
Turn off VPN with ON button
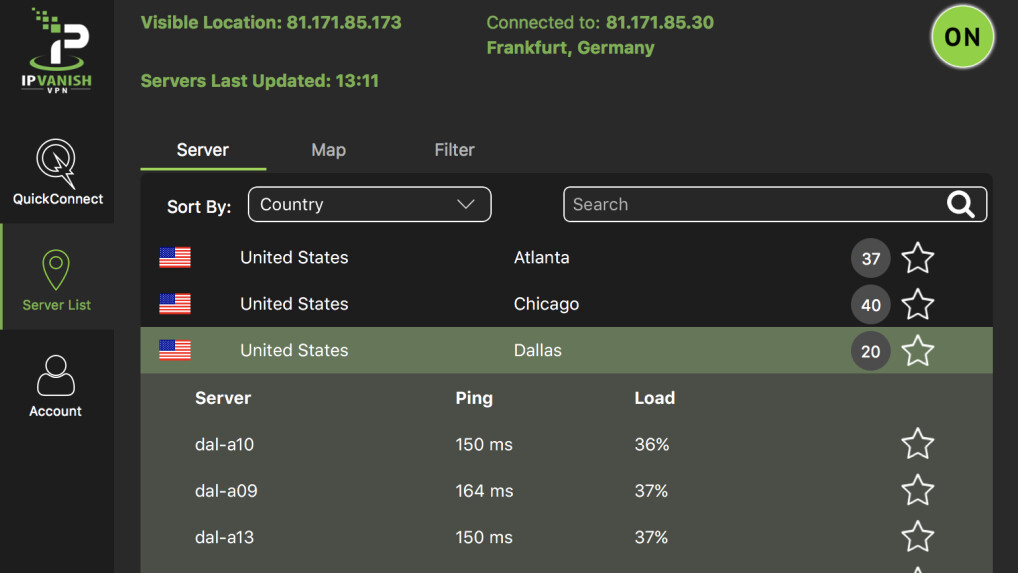pos(962,37)
